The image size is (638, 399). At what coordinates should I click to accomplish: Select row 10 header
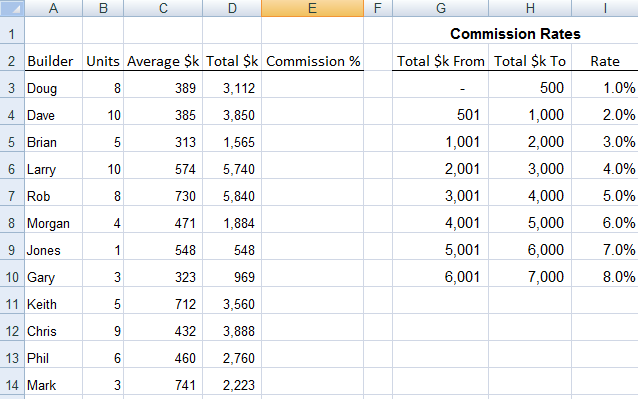click(x=12, y=273)
